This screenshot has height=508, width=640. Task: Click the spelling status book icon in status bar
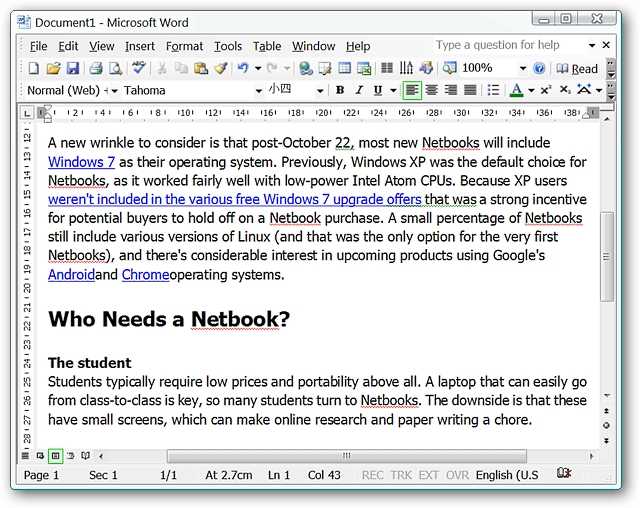[564, 473]
